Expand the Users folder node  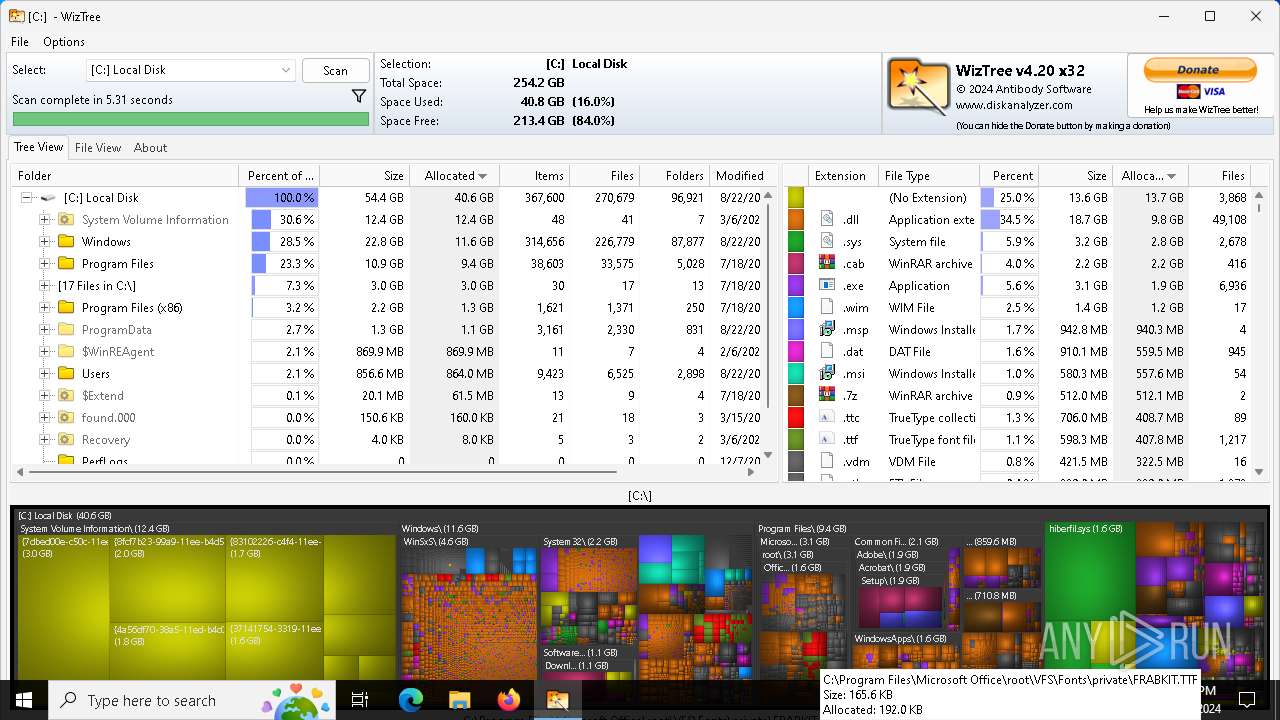click(x=45, y=374)
